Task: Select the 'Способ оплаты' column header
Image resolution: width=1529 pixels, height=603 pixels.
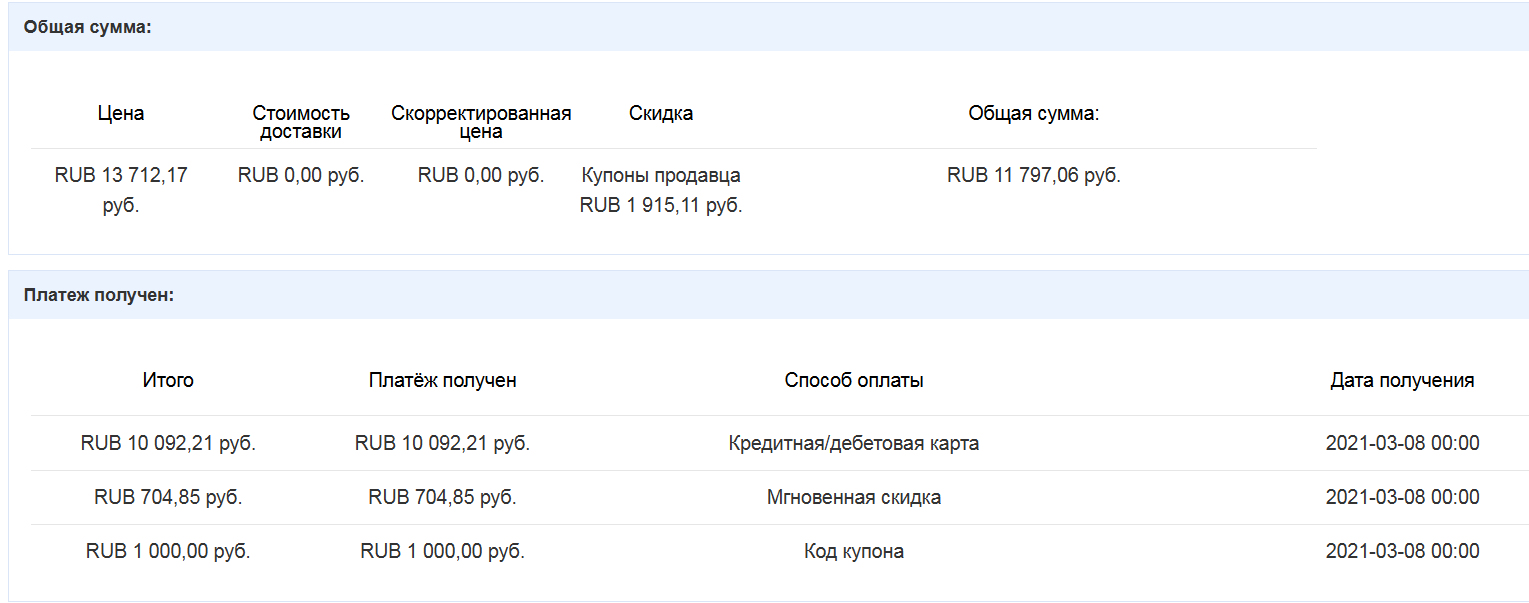Action: click(854, 380)
